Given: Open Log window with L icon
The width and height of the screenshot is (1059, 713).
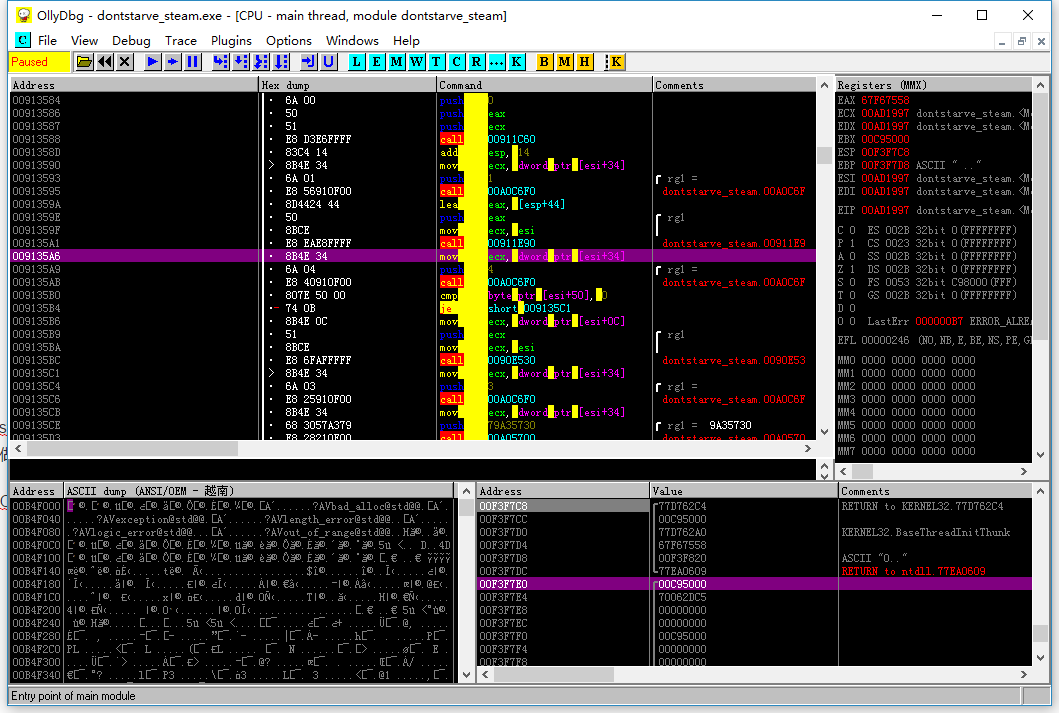Looking at the screenshot, I should pyautogui.click(x=357, y=62).
